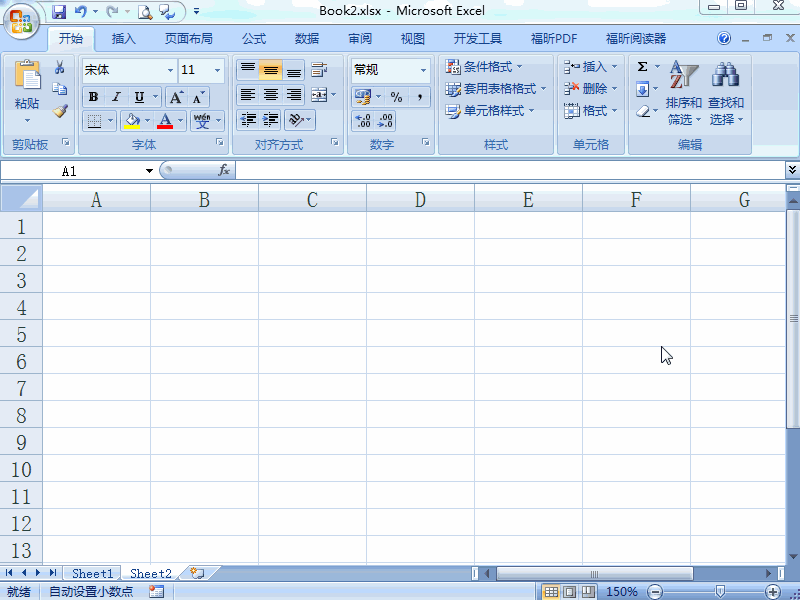800x600 pixels.
Task: Toggle underline formatting
Action: pyautogui.click(x=139, y=97)
